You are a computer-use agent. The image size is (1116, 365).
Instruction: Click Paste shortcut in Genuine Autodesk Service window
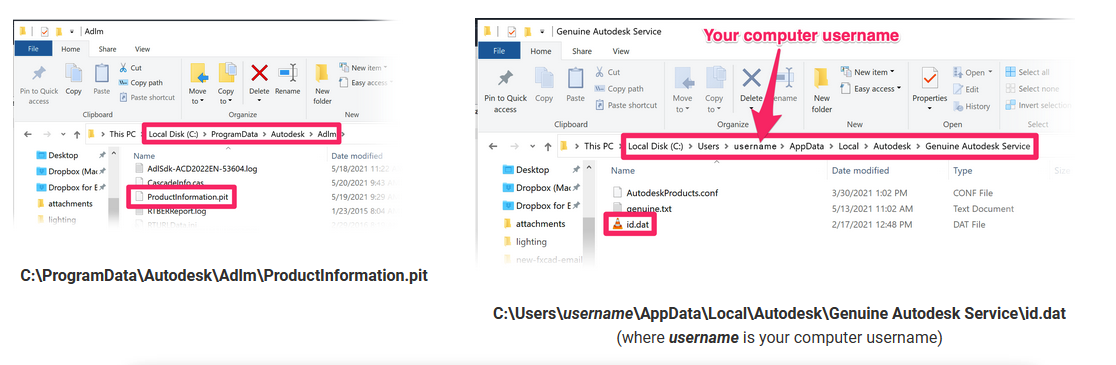click(626, 105)
